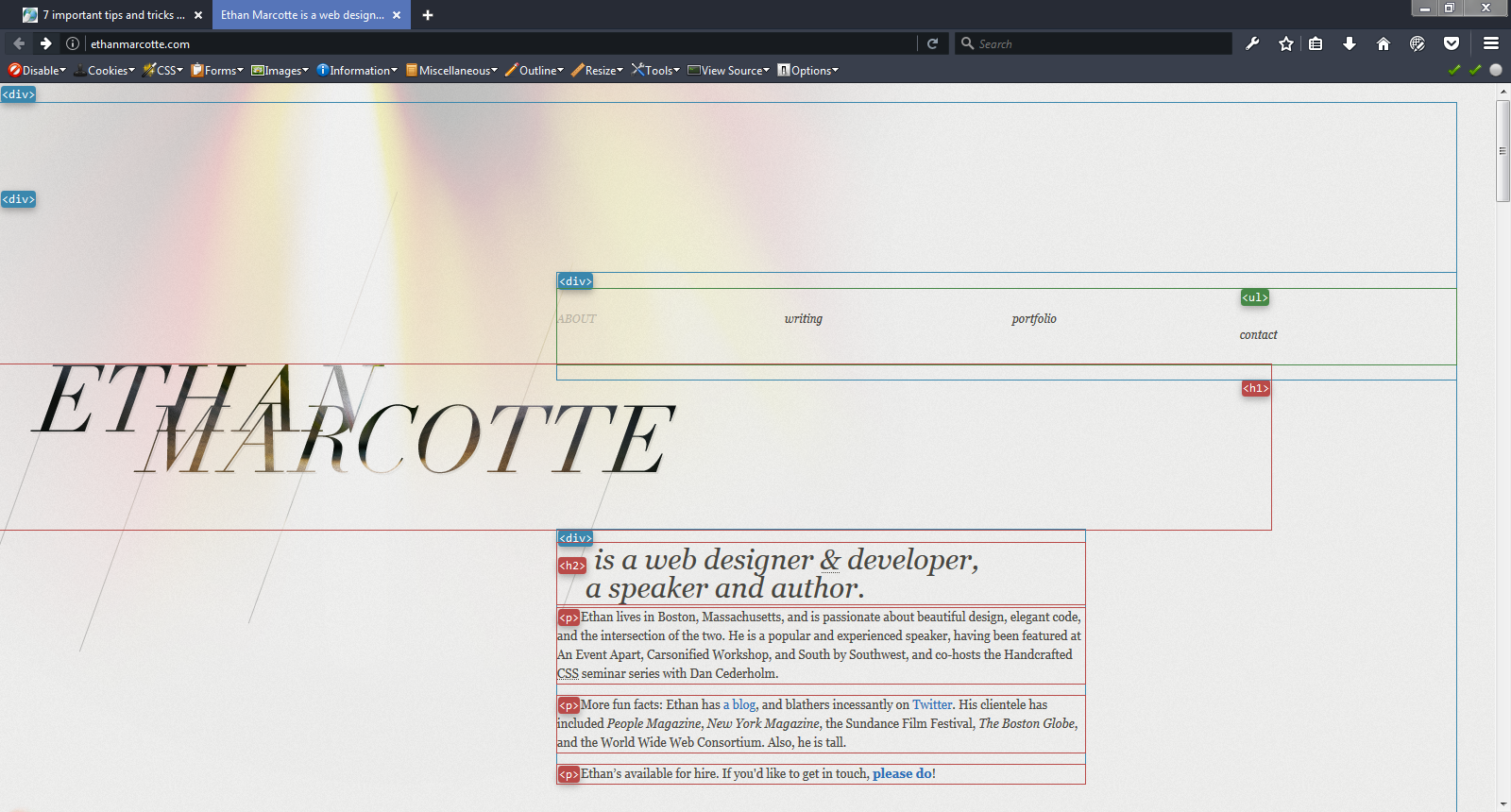Select the Ethan Marcotte tab
Screen dimensions: 1511x812
point(311,15)
